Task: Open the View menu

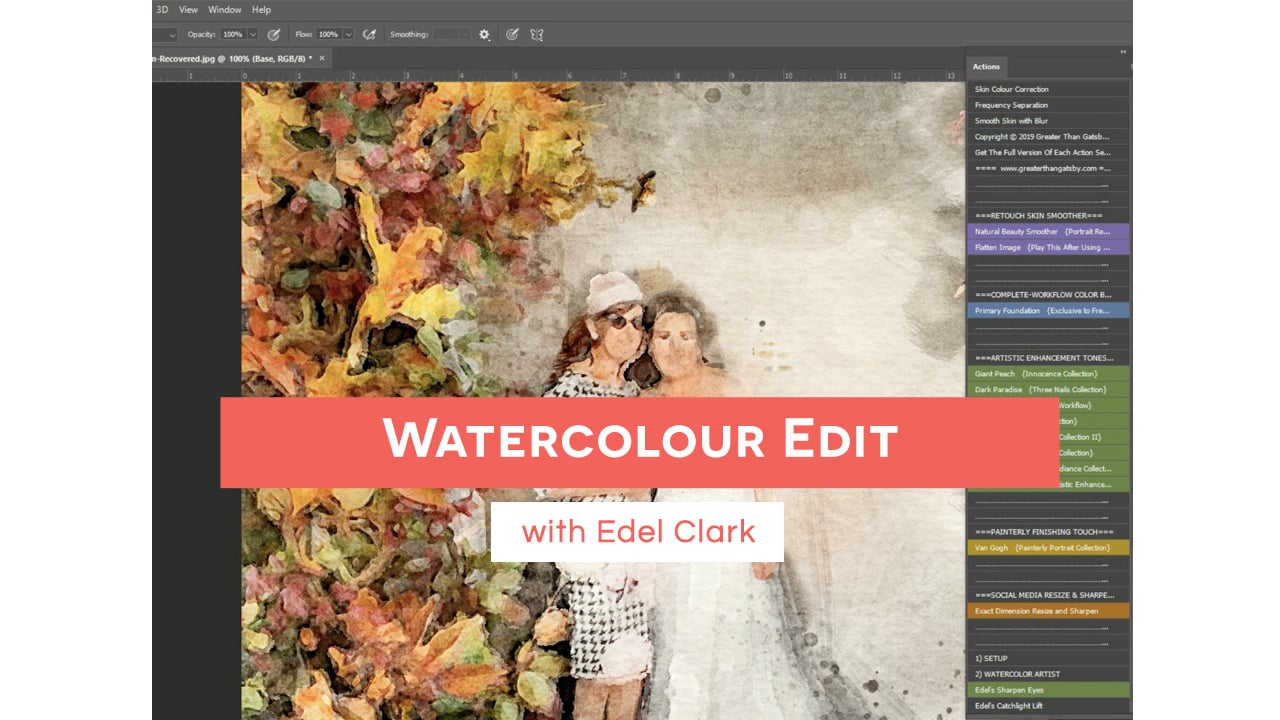Action: click(188, 10)
